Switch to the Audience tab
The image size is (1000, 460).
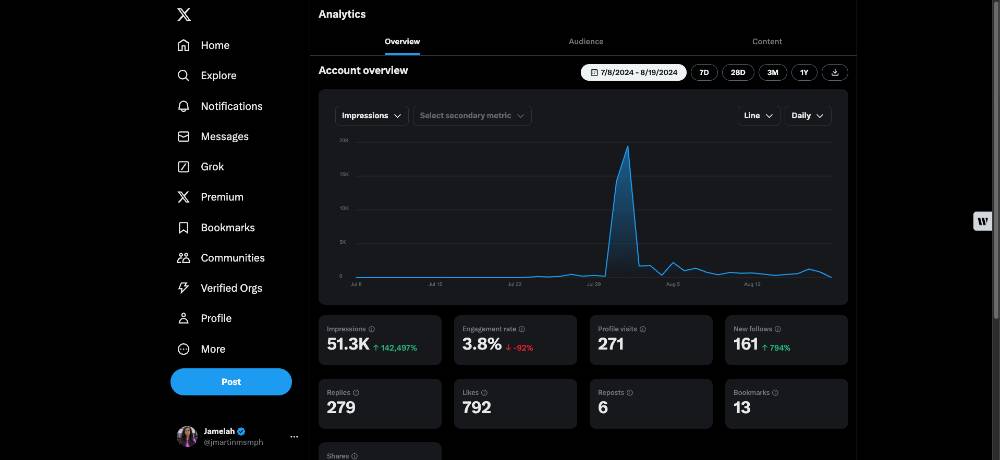585,41
